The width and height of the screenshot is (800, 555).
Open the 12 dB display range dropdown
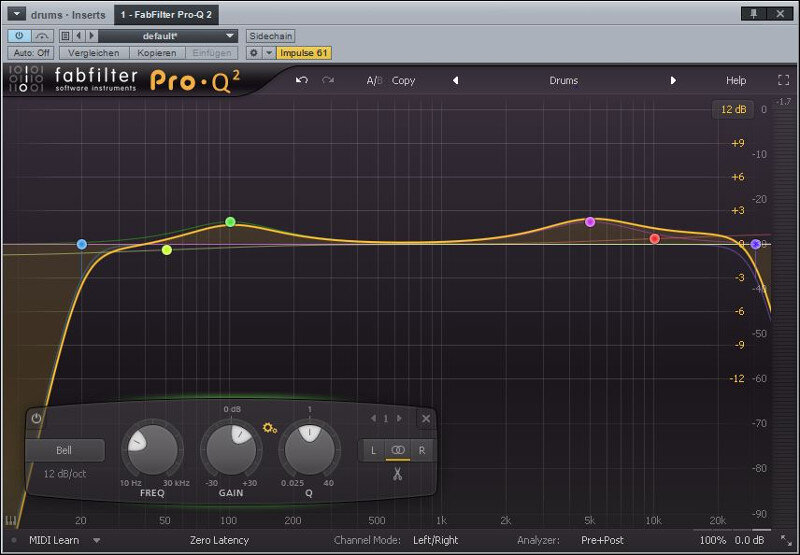(733, 109)
